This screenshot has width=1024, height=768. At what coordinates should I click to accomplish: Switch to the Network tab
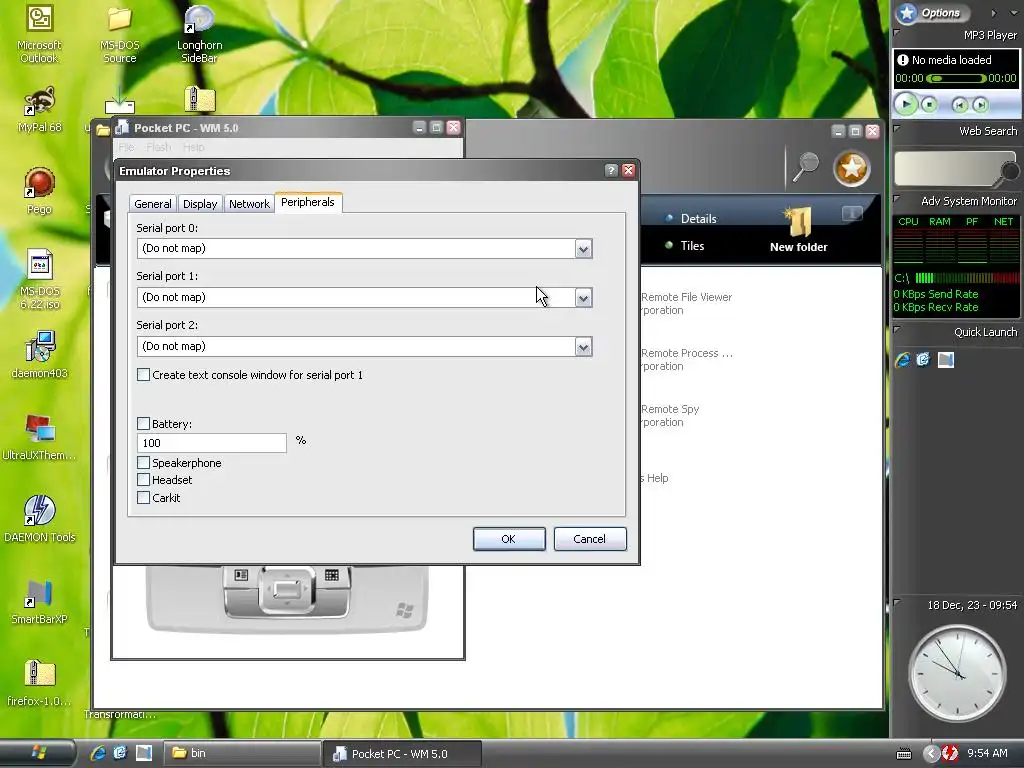[x=249, y=204]
